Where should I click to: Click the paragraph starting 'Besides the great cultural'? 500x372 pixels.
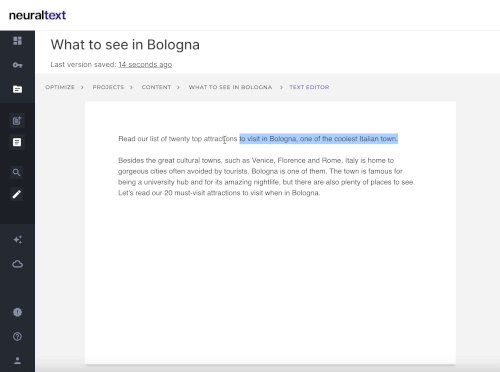click(266, 177)
